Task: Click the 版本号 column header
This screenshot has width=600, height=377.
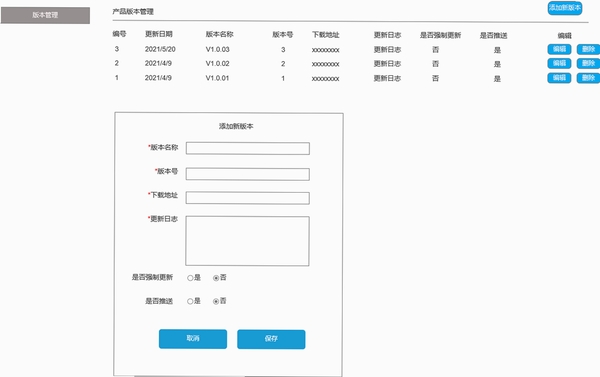Action: pos(282,34)
